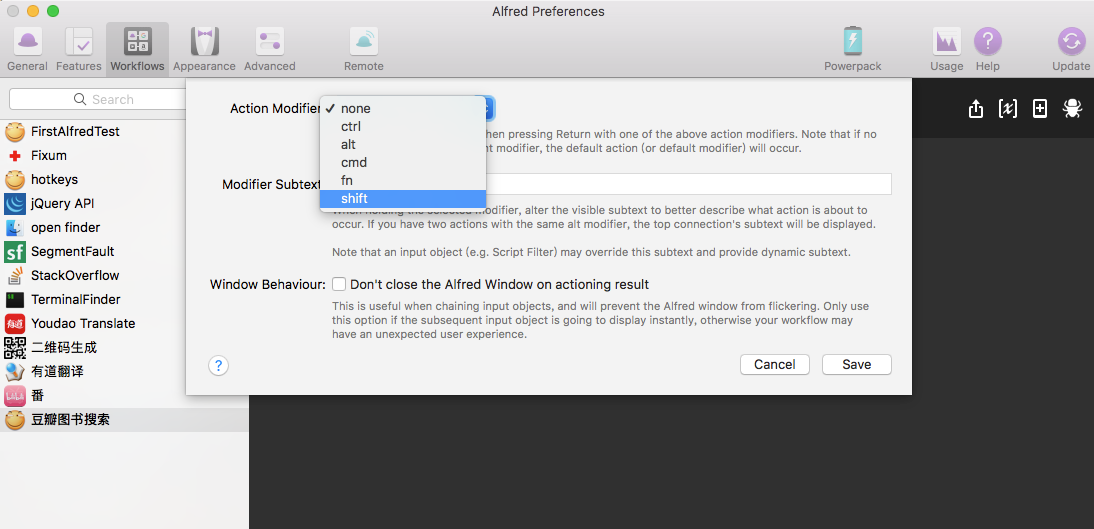
Task: Click the dialog help question mark button
Action: point(218,365)
